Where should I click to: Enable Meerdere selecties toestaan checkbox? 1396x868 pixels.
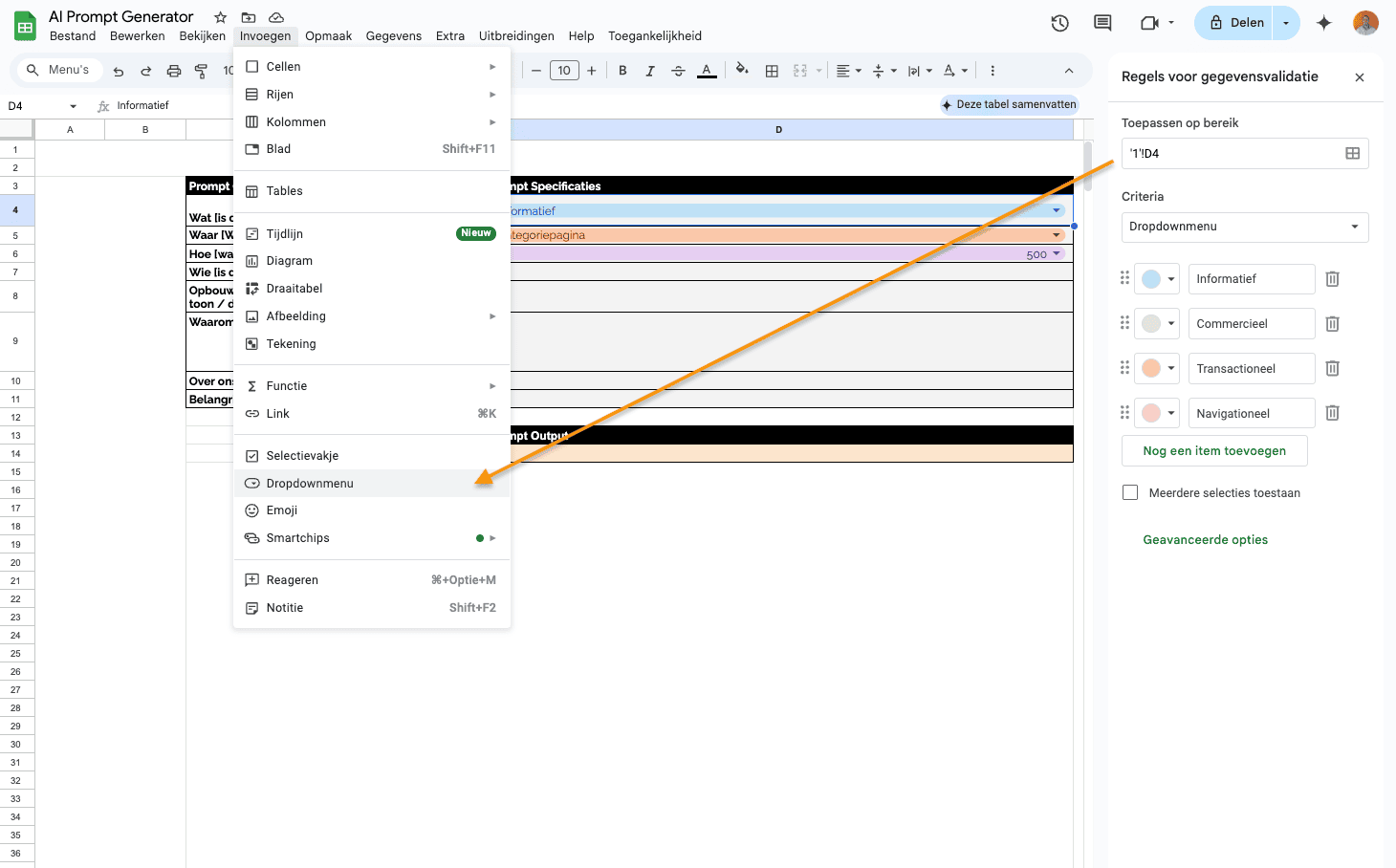[x=1130, y=493]
